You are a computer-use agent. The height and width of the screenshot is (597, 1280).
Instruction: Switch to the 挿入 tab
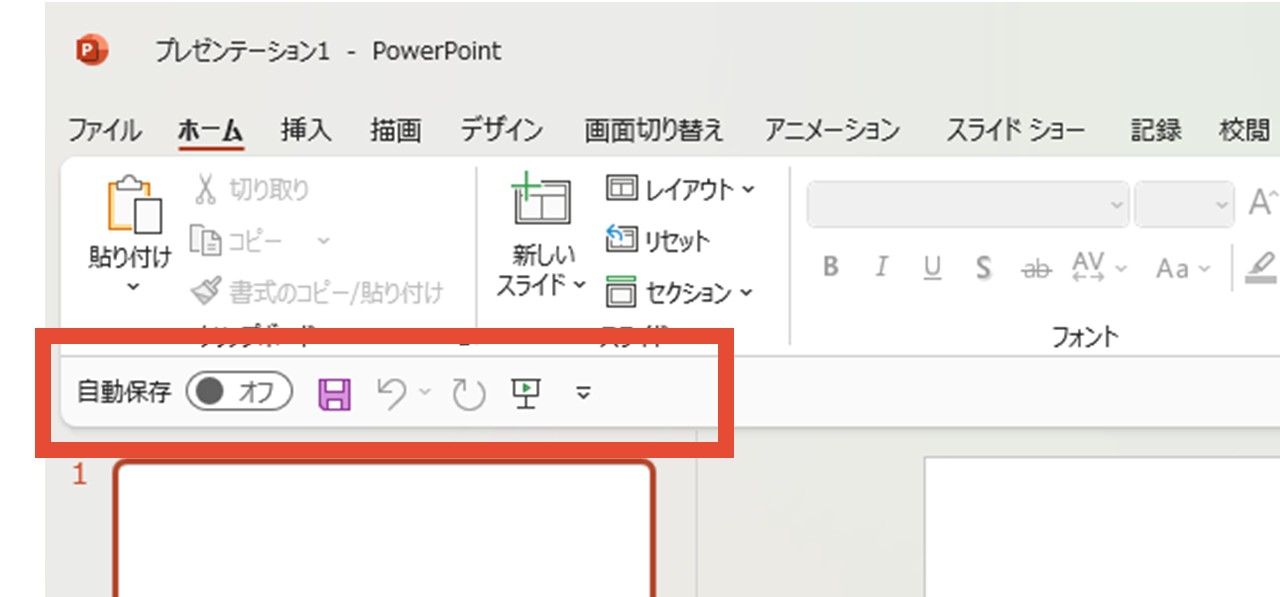[x=306, y=130]
